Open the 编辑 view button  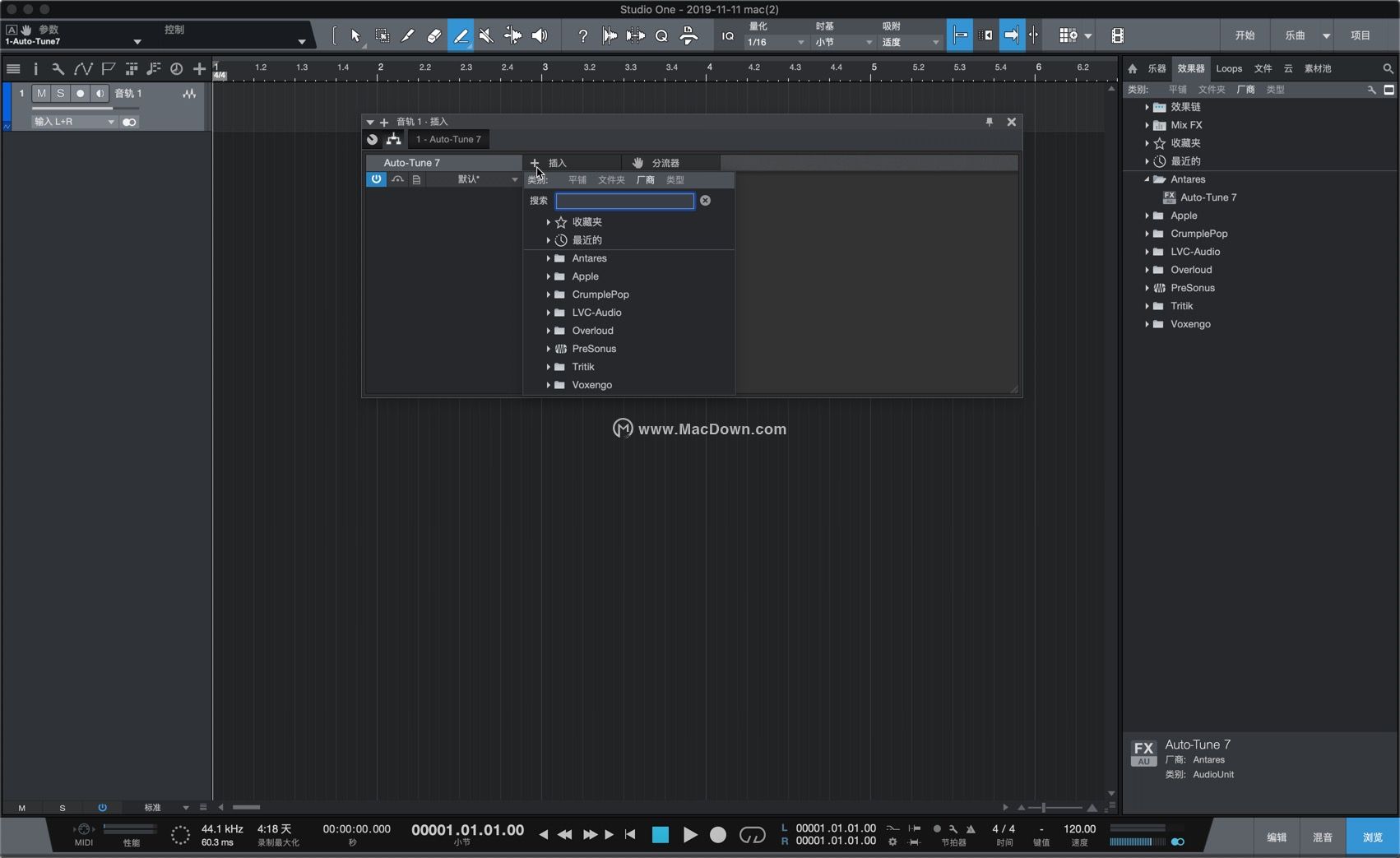click(x=1277, y=837)
